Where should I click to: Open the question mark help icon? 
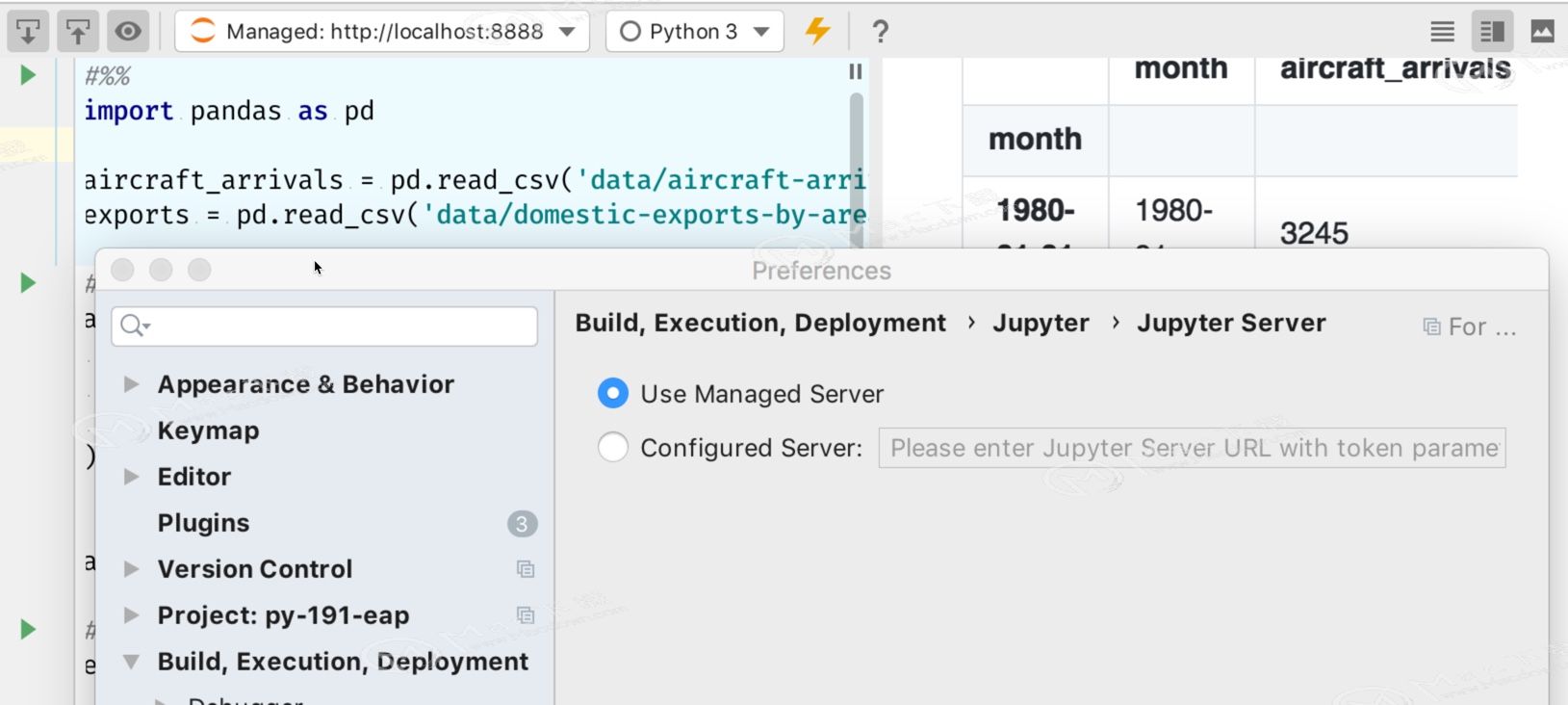click(x=880, y=32)
